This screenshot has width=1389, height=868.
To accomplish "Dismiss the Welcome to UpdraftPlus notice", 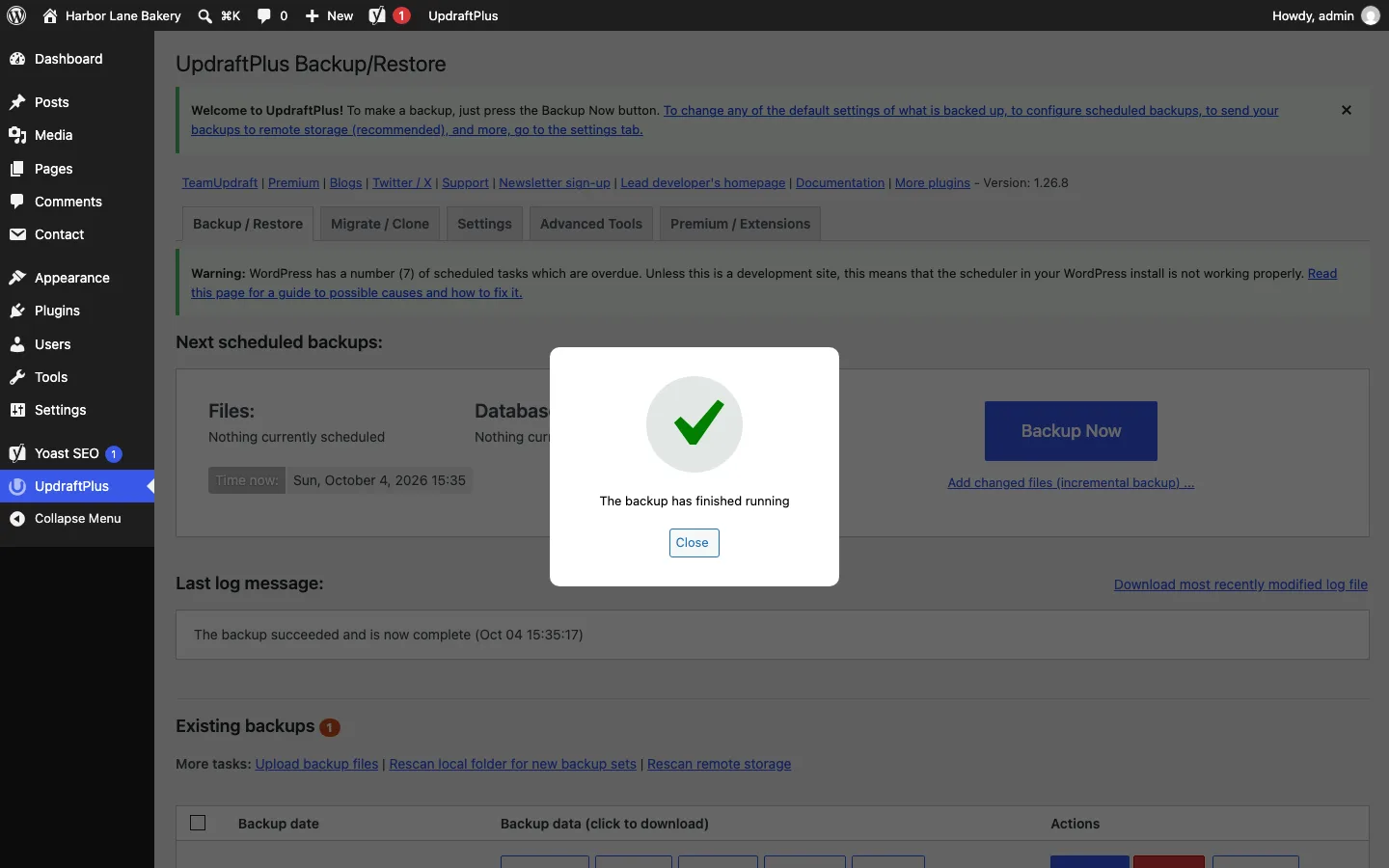I will (x=1347, y=110).
